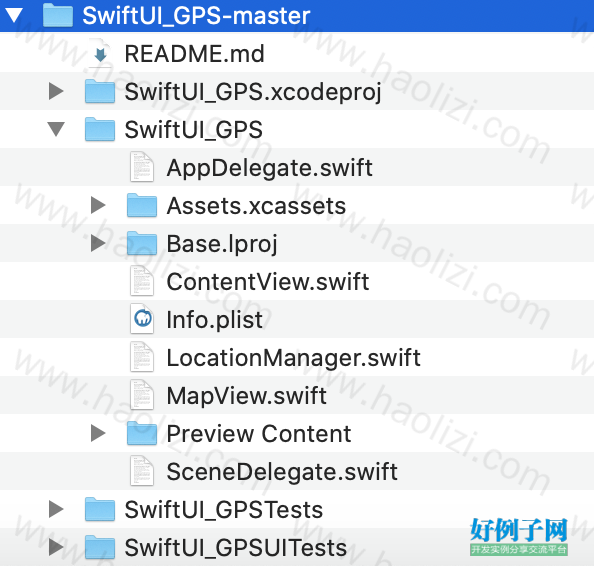Expand the Preview Content folder
Viewport: 594px width, 566px height.
[x=98, y=433]
